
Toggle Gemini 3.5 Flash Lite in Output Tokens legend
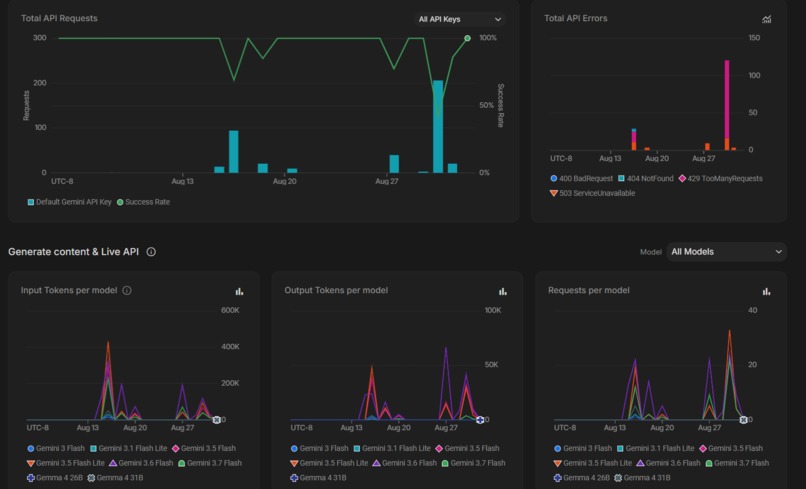(x=329, y=463)
